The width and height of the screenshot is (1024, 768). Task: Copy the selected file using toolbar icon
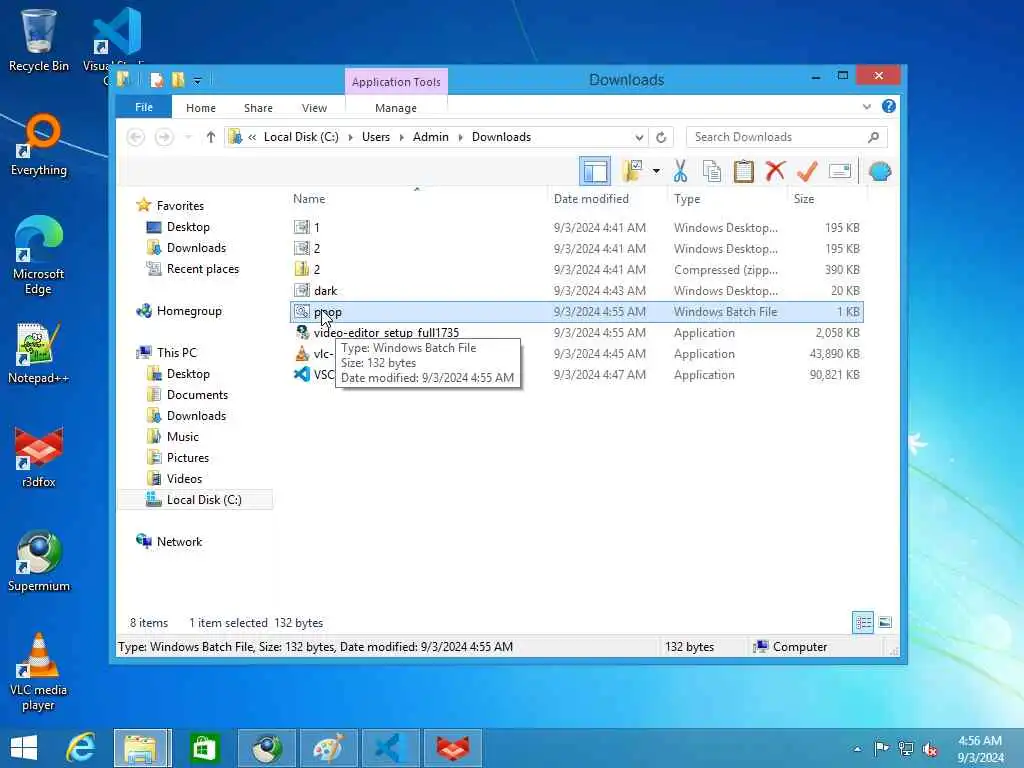coord(711,172)
